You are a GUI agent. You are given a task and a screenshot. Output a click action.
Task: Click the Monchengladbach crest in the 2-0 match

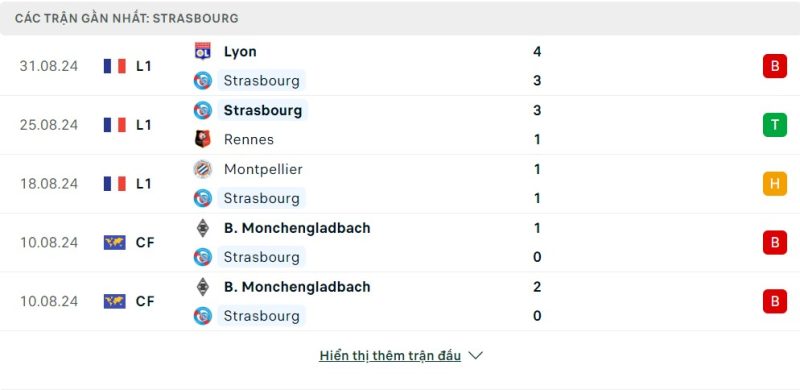[203, 287]
